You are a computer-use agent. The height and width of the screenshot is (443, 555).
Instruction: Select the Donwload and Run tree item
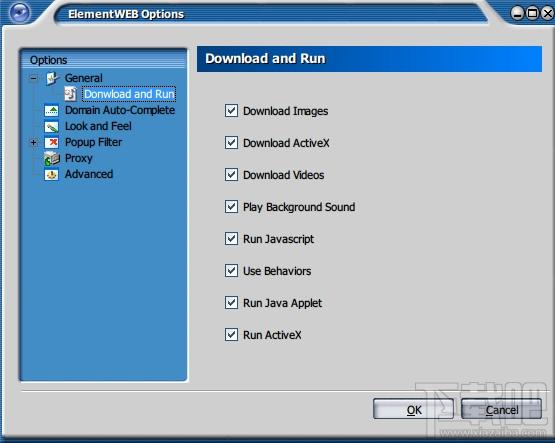(x=129, y=94)
